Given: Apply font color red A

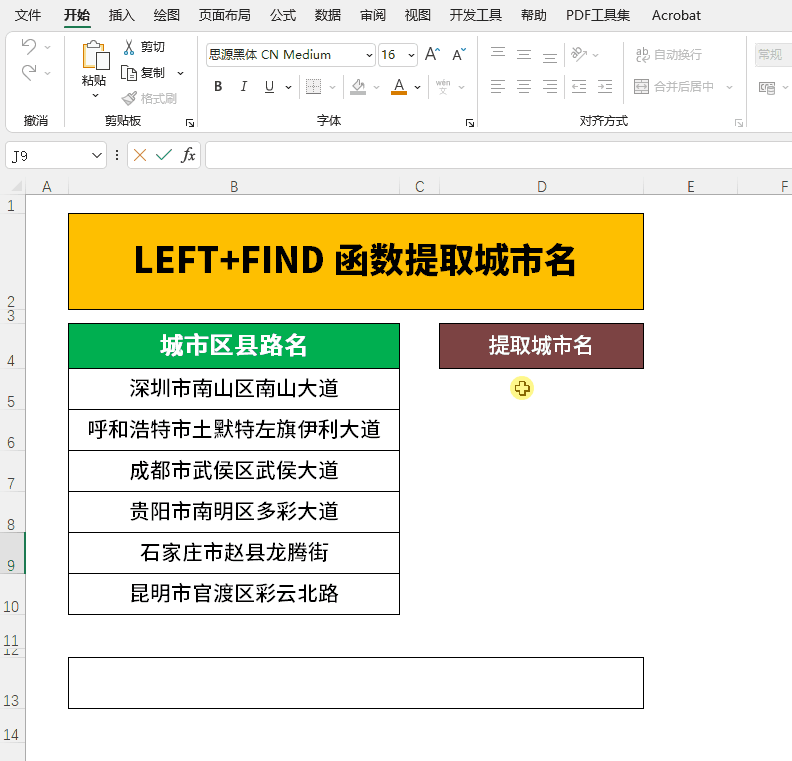Looking at the screenshot, I should (399, 87).
